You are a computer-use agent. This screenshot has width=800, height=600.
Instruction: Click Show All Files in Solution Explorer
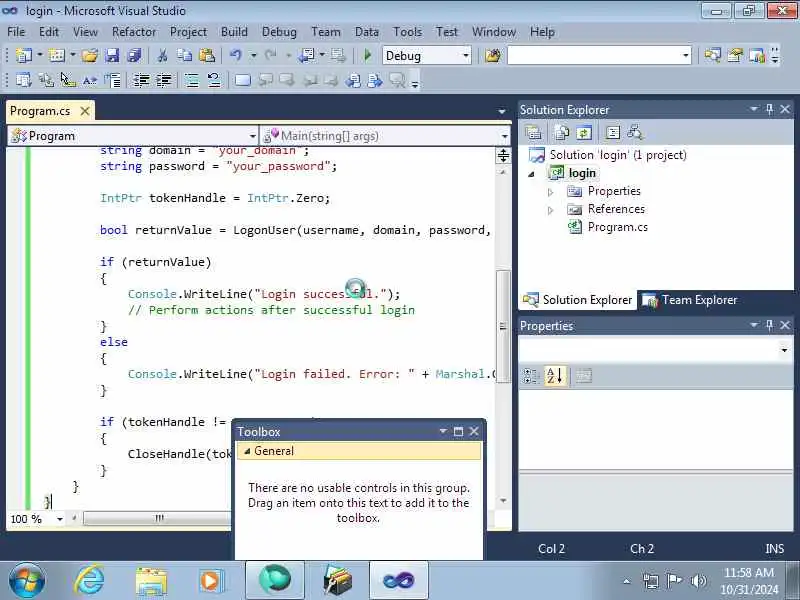(562, 133)
